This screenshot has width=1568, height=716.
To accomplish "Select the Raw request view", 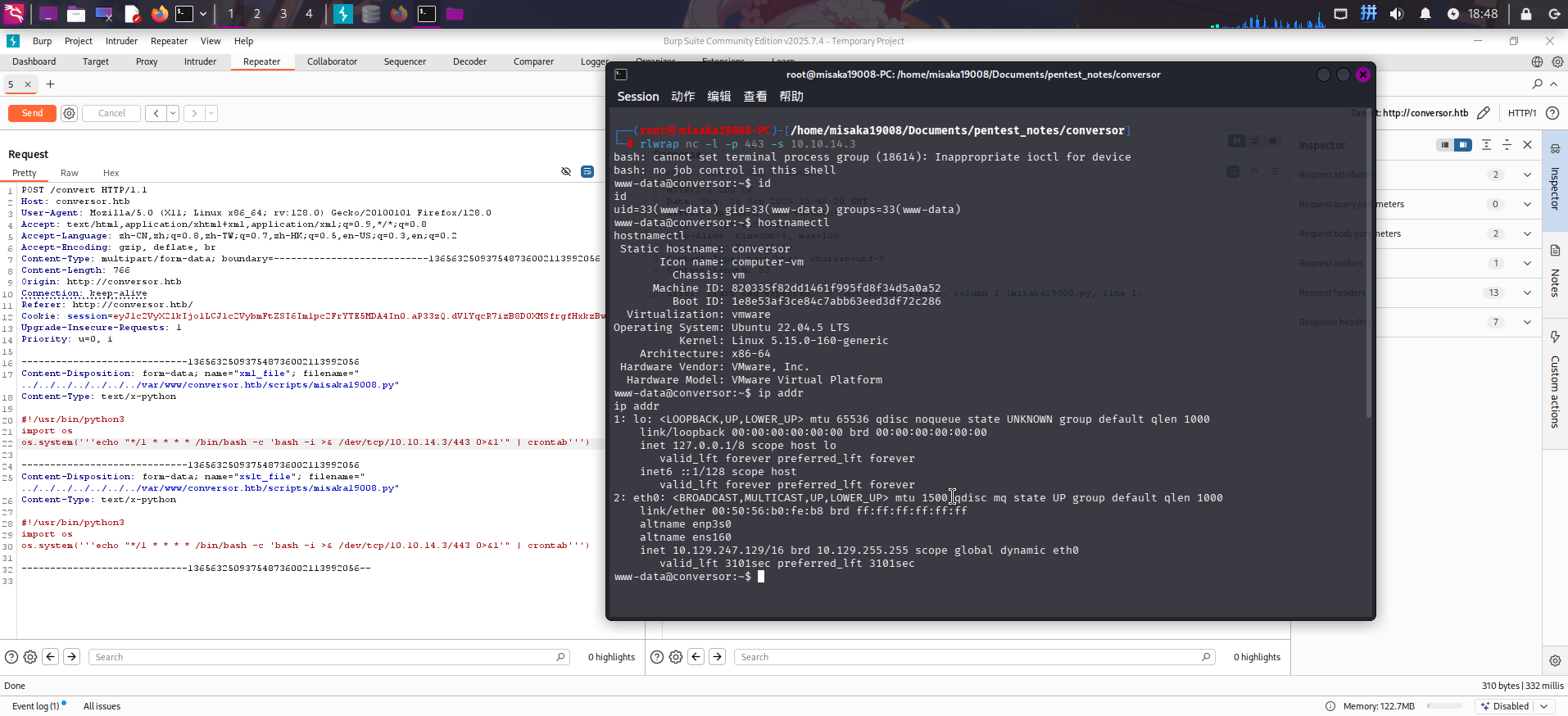I will coord(70,173).
